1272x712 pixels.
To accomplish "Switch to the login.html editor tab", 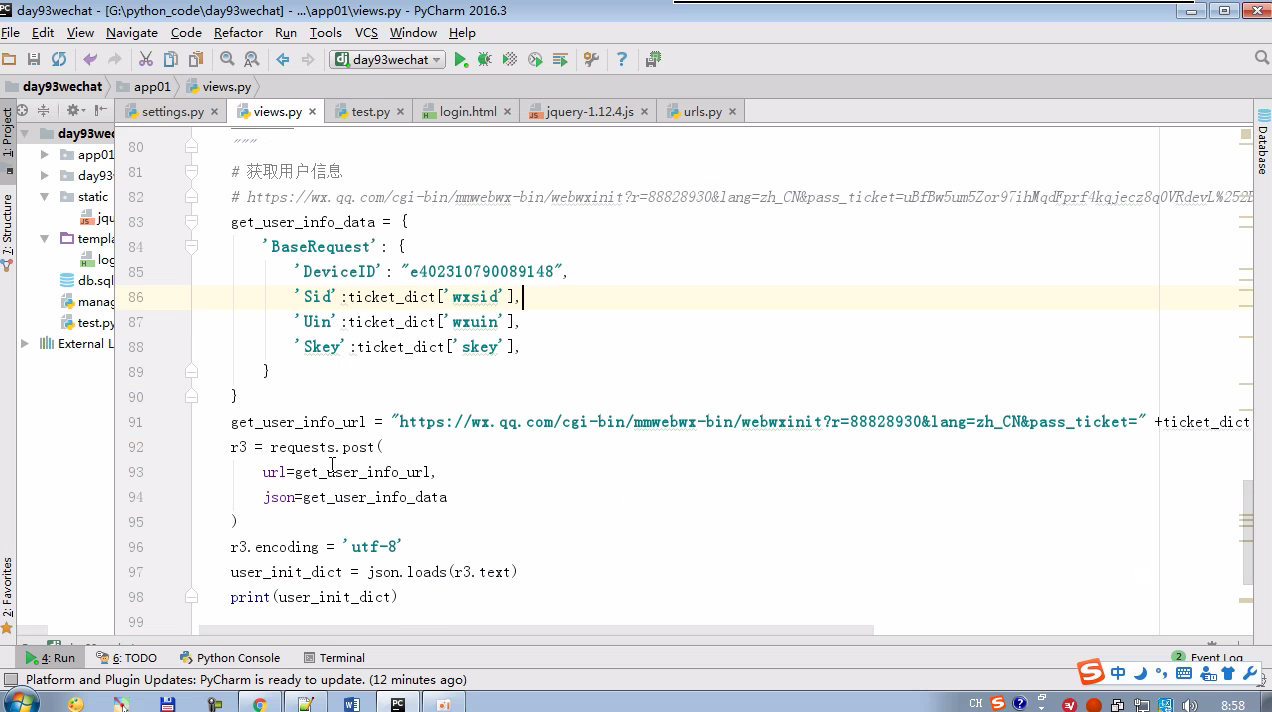I will click(x=467, y=112).
